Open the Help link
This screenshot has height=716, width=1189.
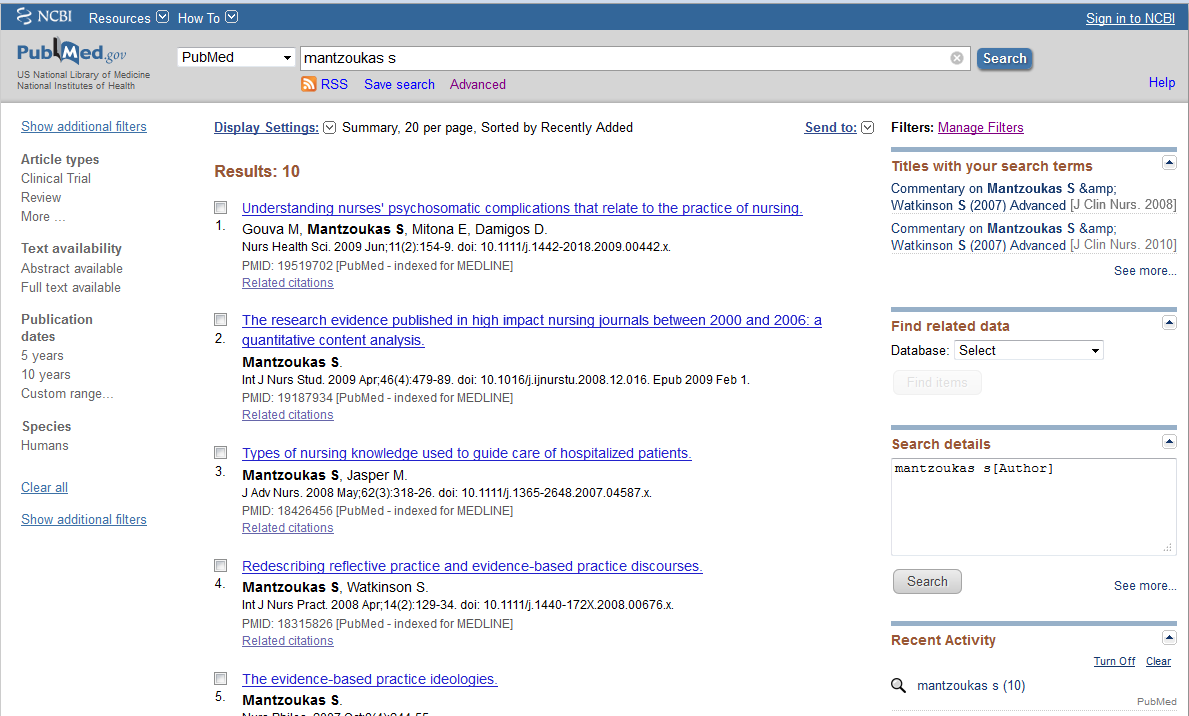pos(1161,83)
